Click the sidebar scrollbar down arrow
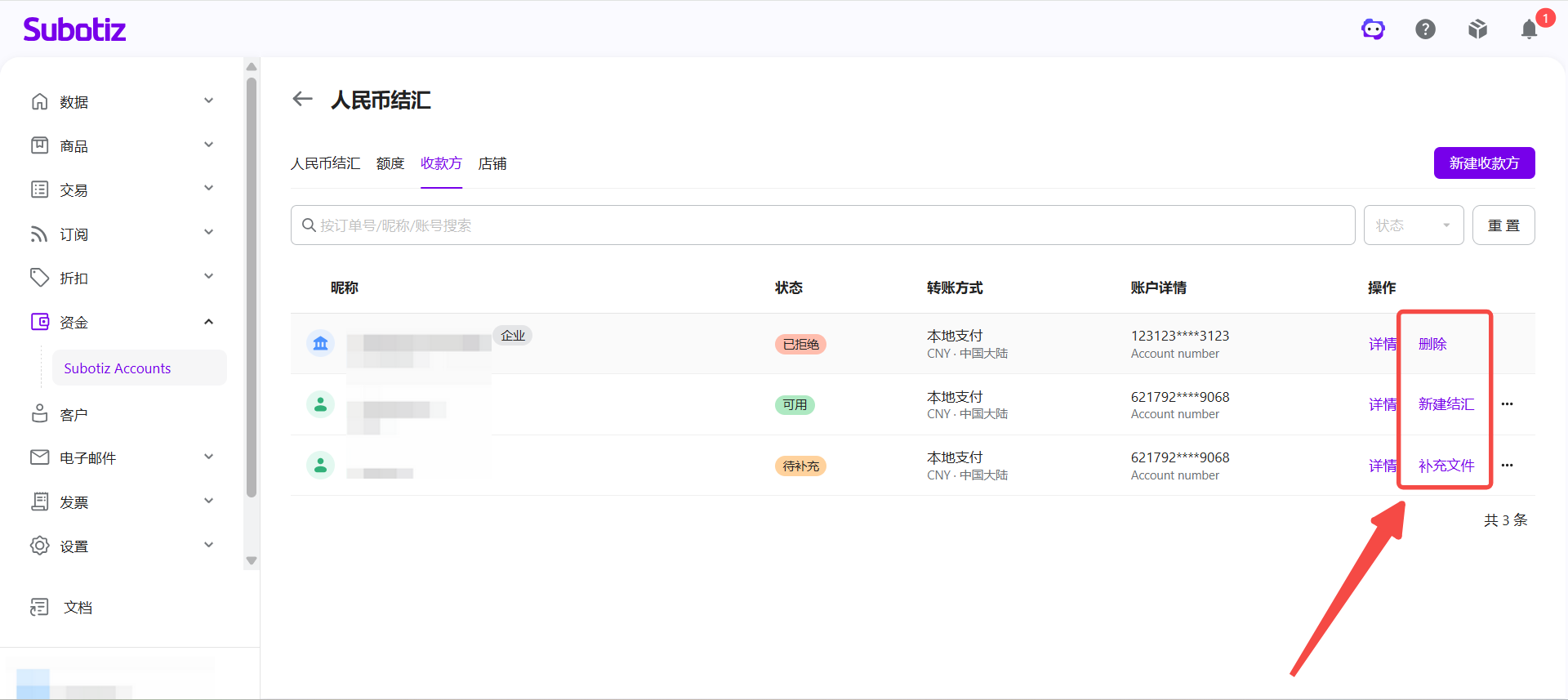The width and height of the screenshot is (1568, 700). point(252,560)
